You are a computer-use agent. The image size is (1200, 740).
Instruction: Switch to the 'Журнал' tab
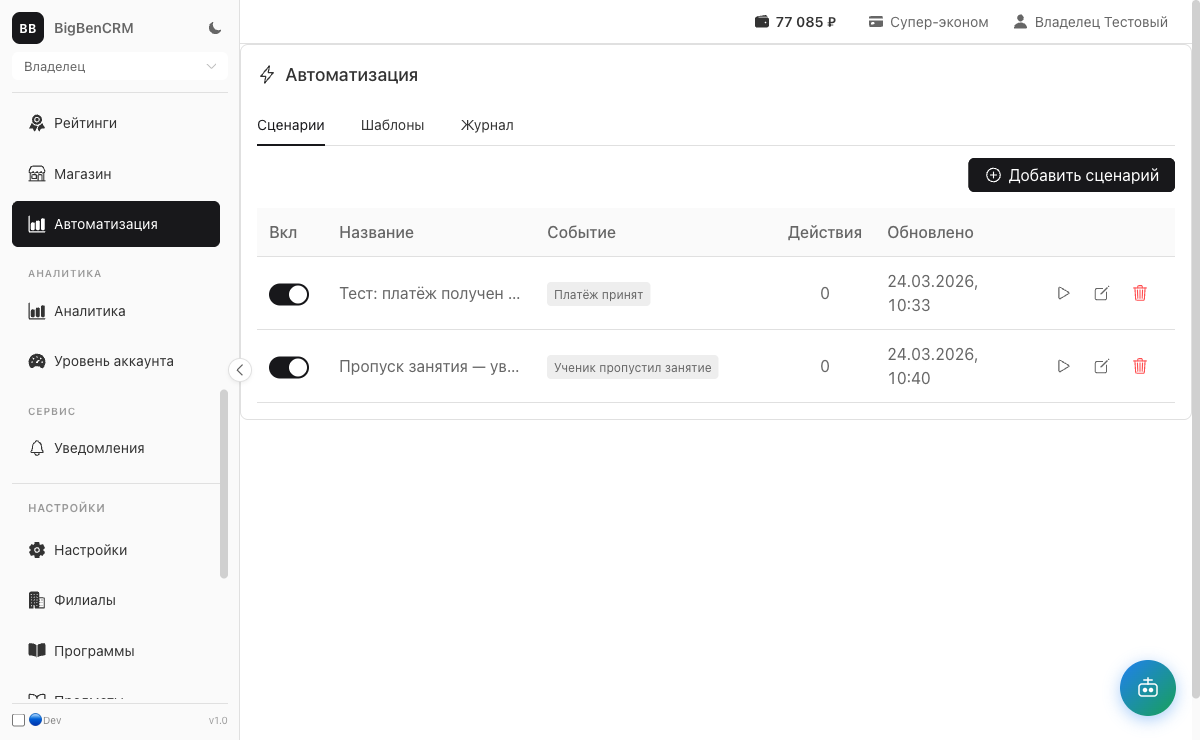tap(487, 125)
